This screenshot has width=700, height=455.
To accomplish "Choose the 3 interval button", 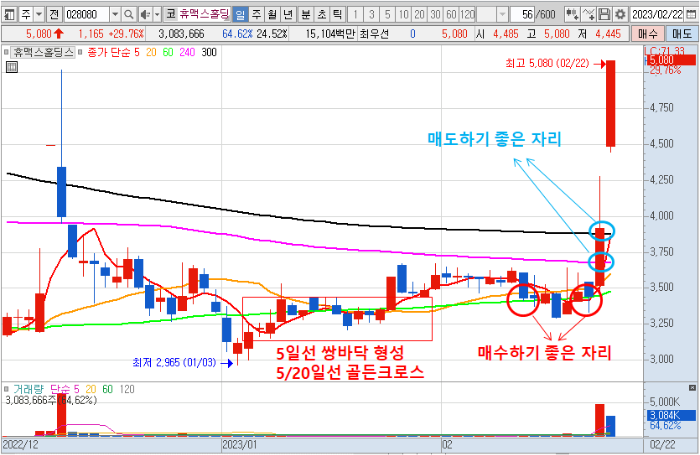I will 371,15.
